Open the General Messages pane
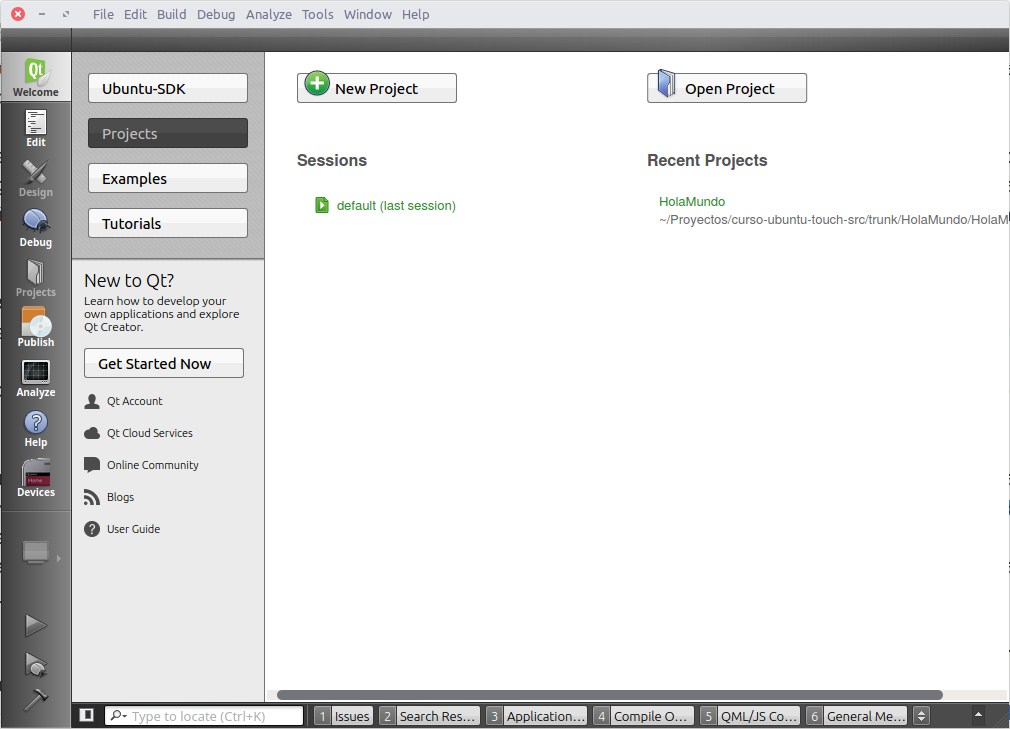The image size is (1010, 729). pyautogui.click(x=856, y=716)
